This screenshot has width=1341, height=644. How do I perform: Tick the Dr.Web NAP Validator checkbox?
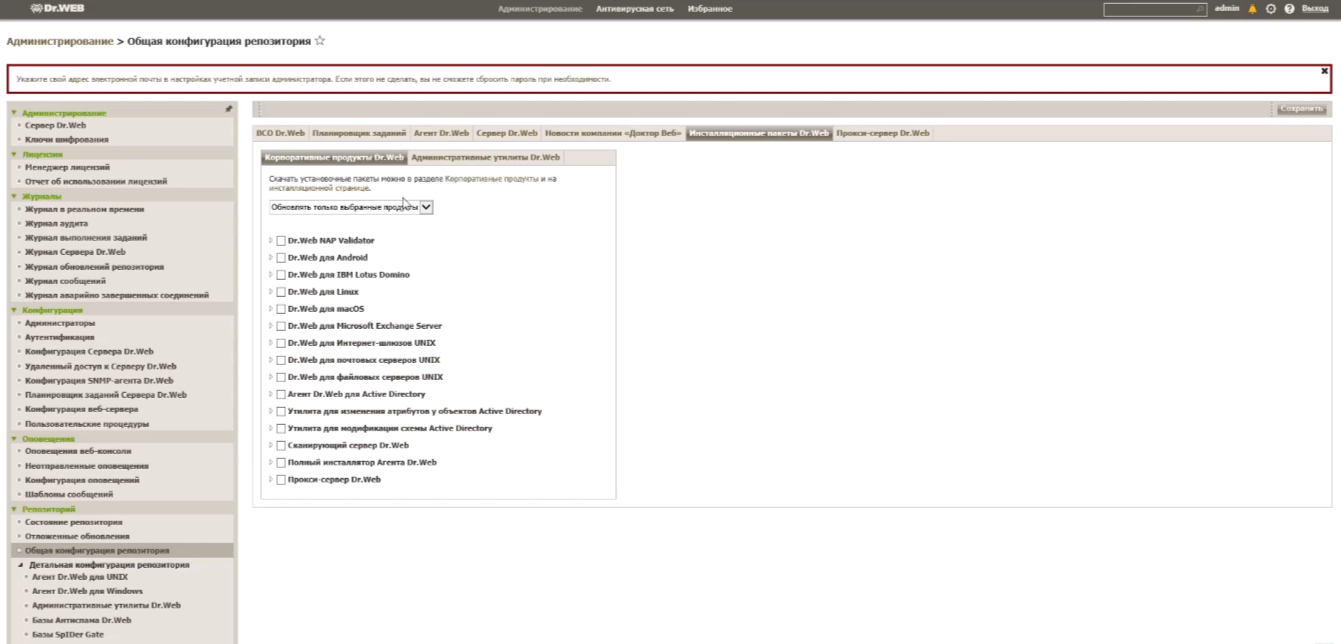281,241
